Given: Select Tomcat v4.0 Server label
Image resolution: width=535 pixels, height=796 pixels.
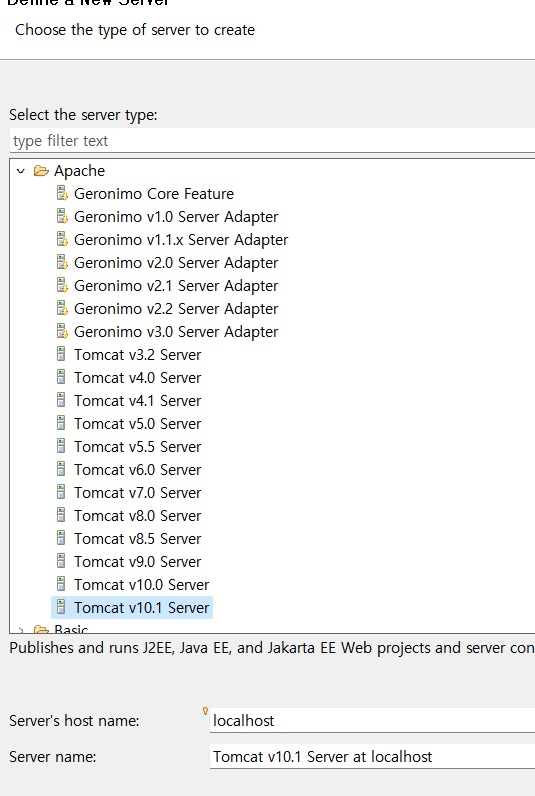Looking at the screenshot, I should pyautogui.click(x=138, y=378).
